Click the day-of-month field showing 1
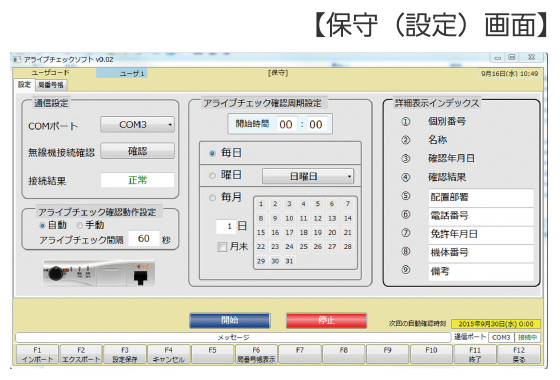Image resolution: width=560 pixels, height=380 pixels. [x=226, y=226]
